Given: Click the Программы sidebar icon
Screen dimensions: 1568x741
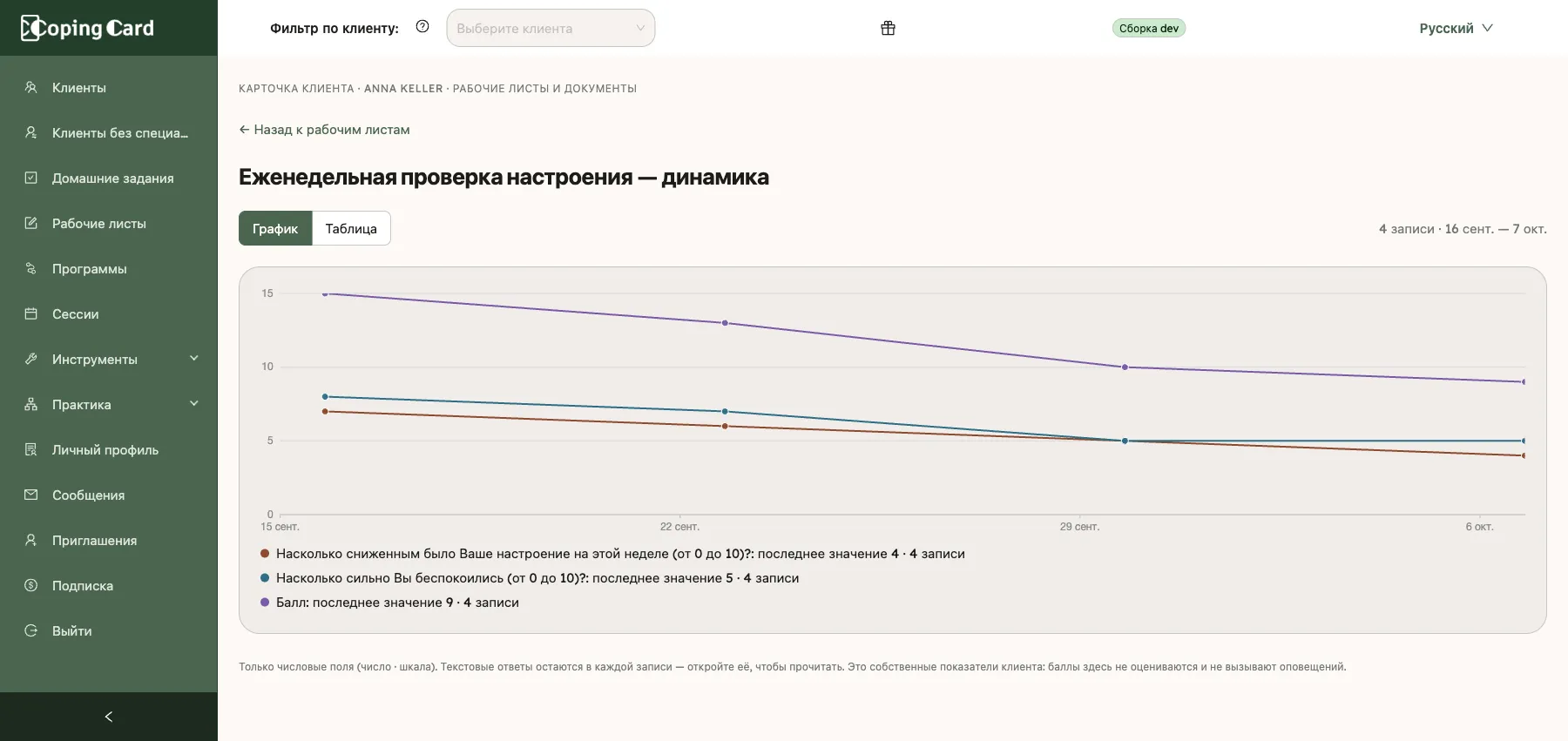Looking at the screenshot, I should pyautogui.click(x=31, y=268).
